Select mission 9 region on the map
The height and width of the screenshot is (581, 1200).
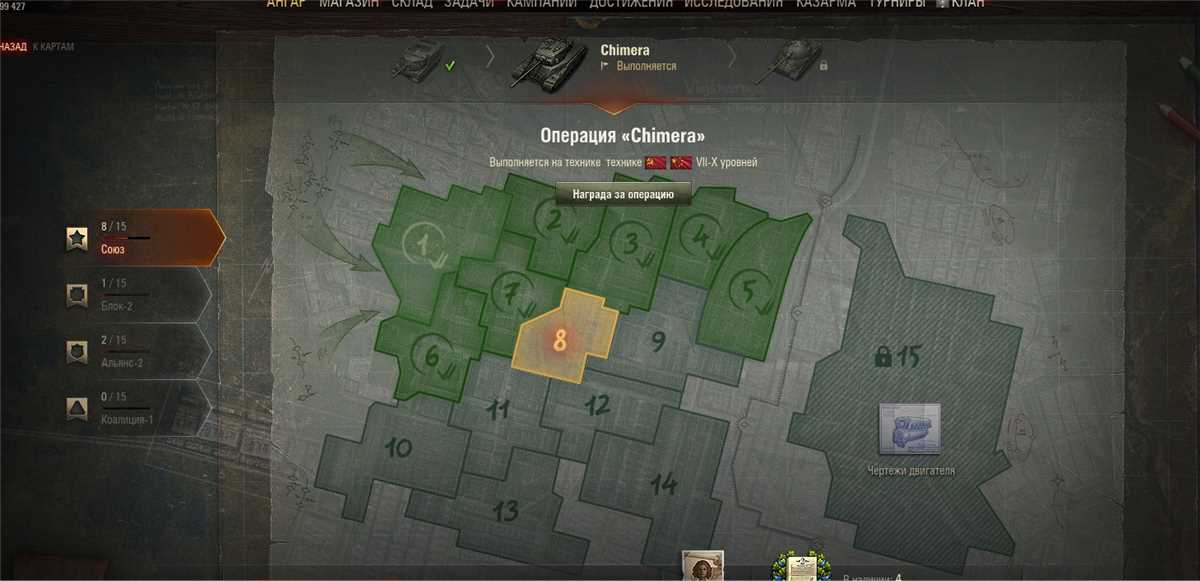658,342
